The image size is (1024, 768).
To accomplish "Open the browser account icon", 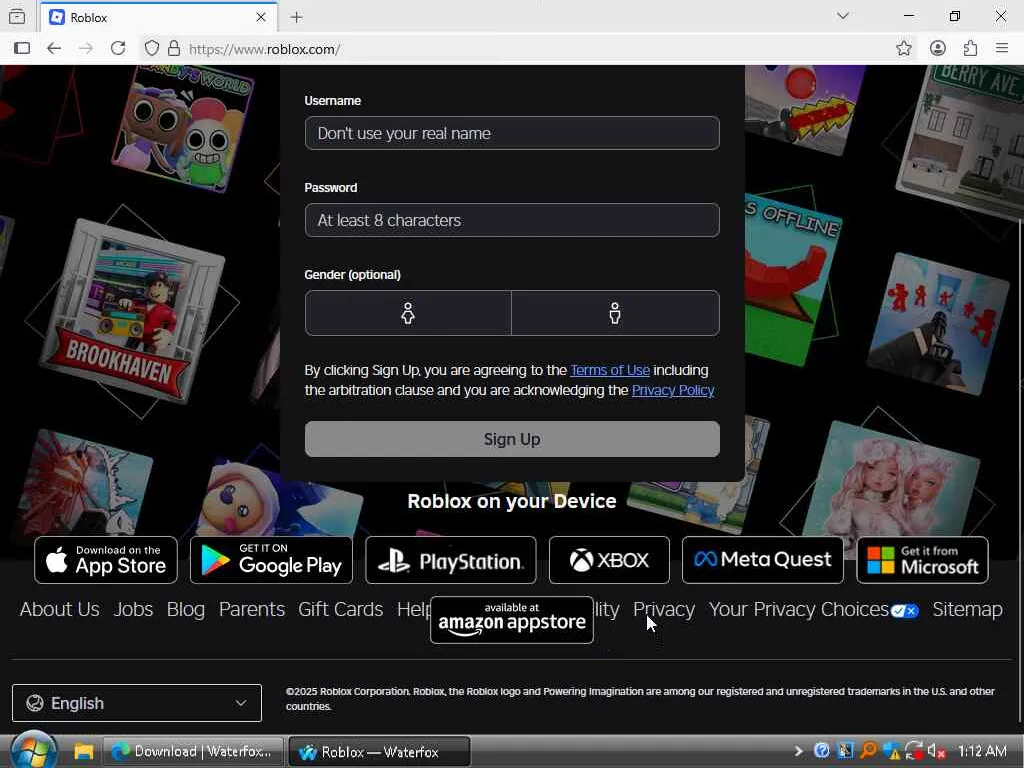I will (x=938, y=48).
